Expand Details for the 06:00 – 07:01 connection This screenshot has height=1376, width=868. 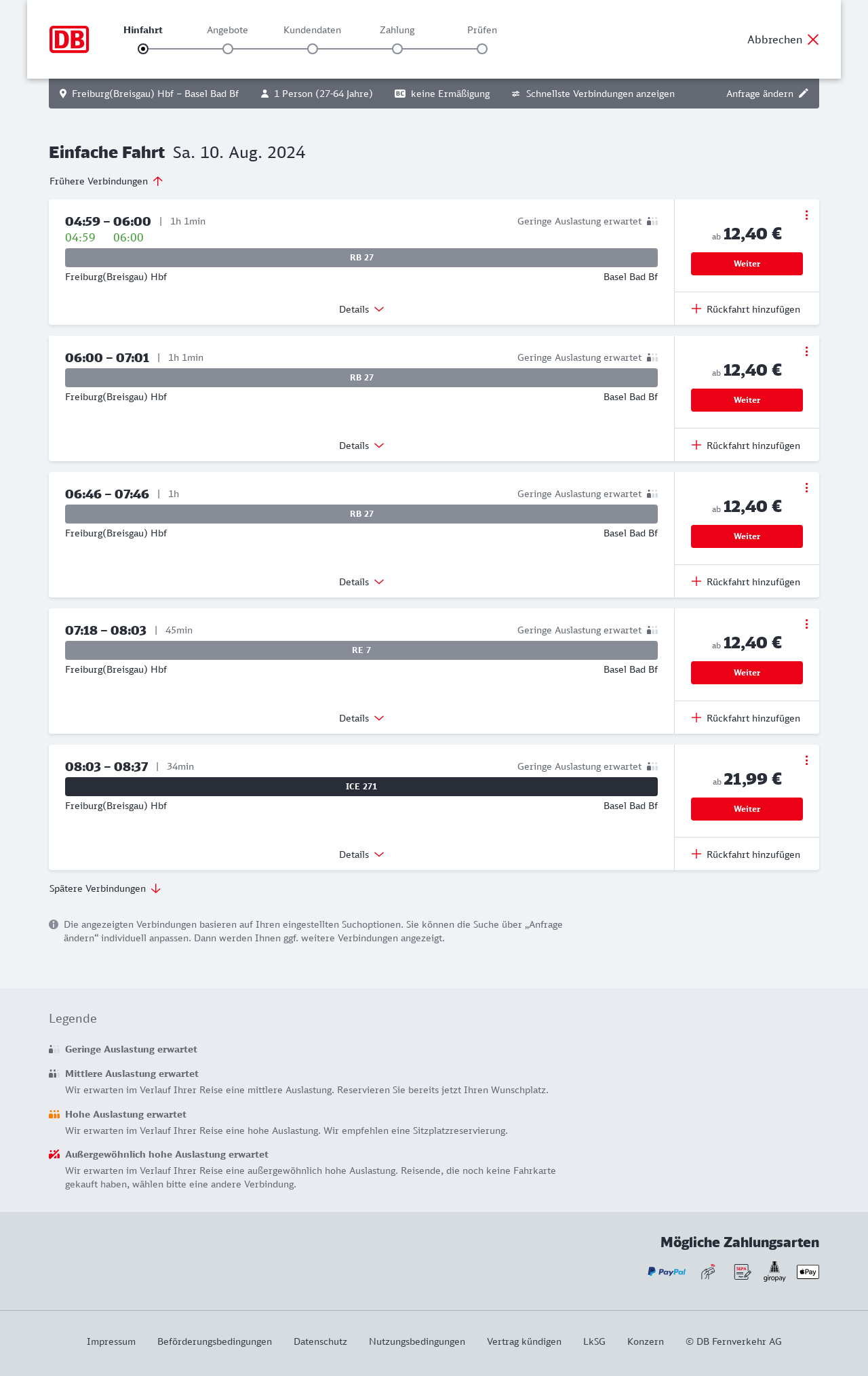pos(361,446)
